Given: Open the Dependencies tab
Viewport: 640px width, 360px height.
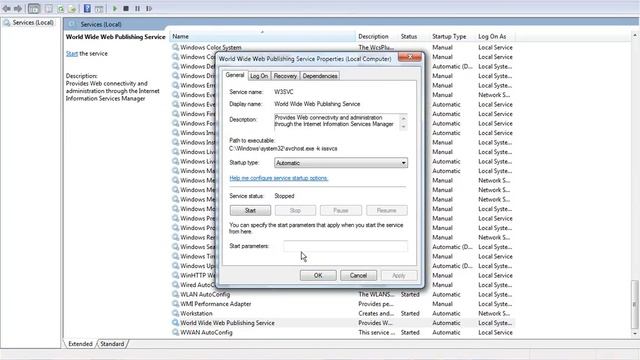Looking at the screenshot, I should 320,76.
